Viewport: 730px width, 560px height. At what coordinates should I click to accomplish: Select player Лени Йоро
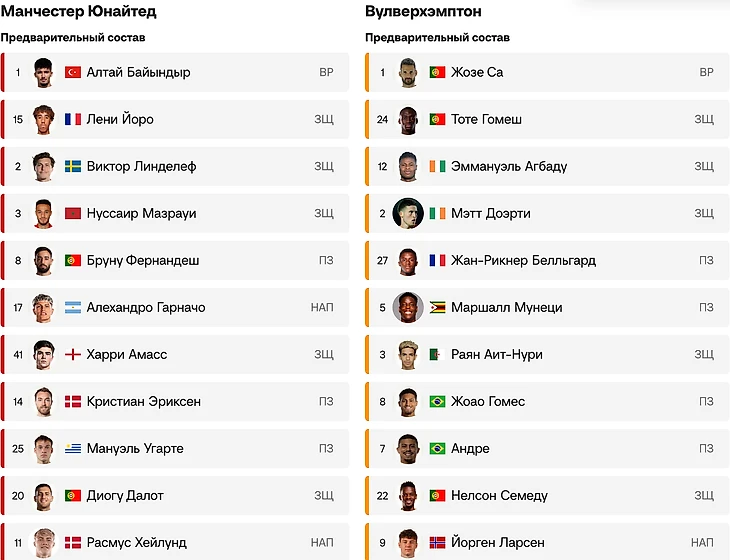pyautogui.click(x=175, y=119)
